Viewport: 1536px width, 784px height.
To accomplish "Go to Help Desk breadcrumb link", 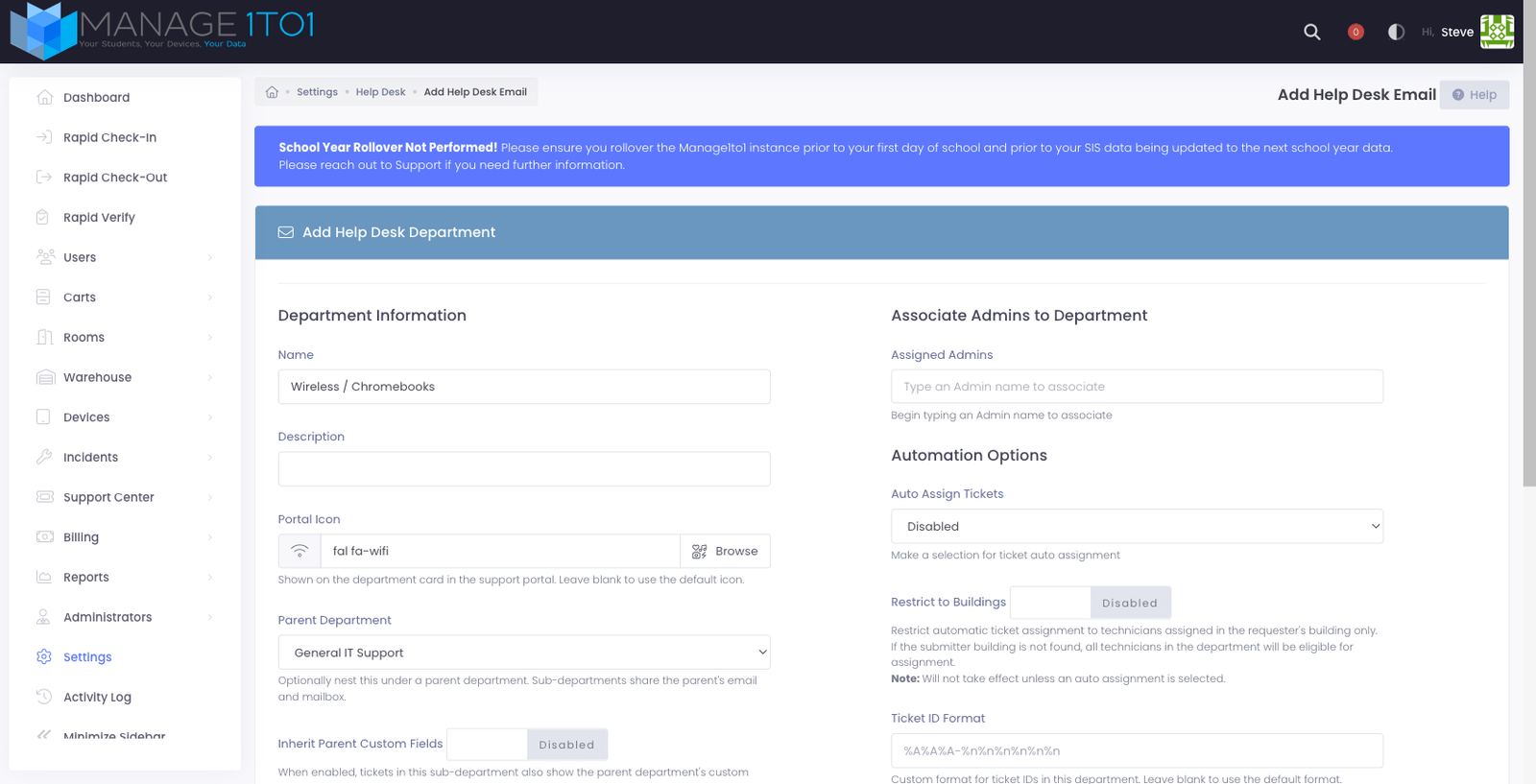I will tap(380, 92).
